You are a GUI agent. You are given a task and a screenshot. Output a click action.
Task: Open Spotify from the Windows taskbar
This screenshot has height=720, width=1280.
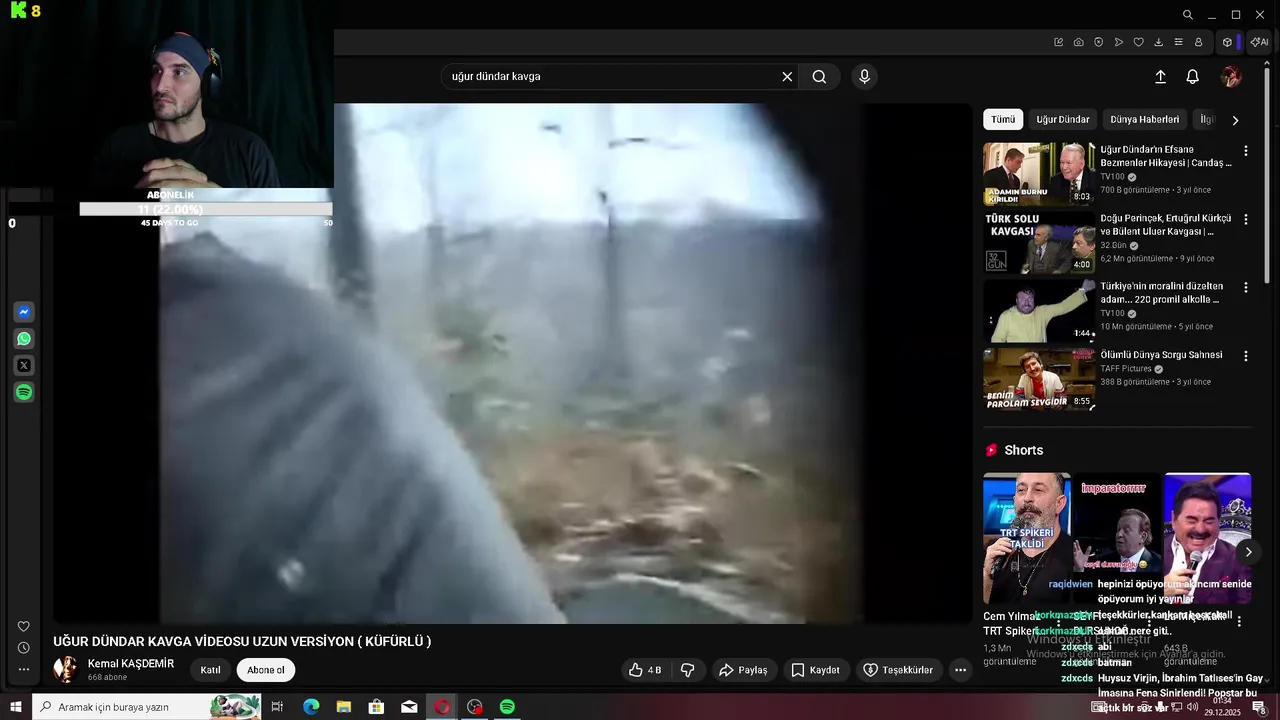[x=507, y=707]
